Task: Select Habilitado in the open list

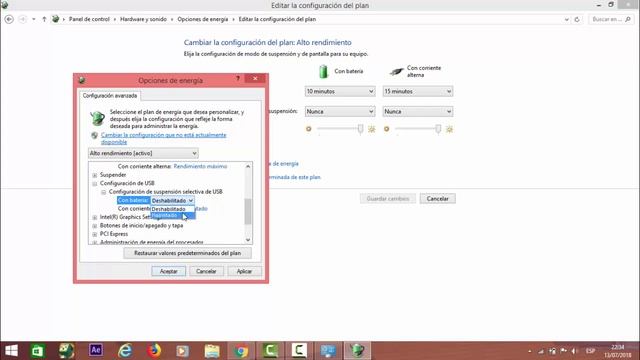Action: click(173, 216)
